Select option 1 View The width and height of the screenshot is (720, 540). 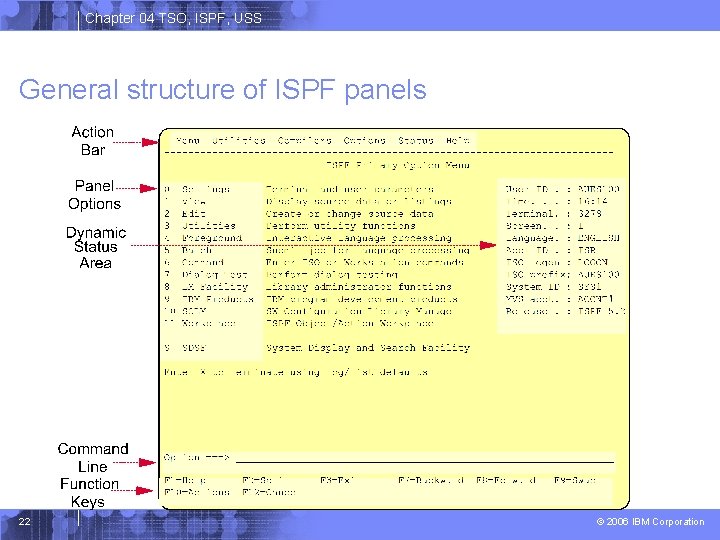(186, 202)
